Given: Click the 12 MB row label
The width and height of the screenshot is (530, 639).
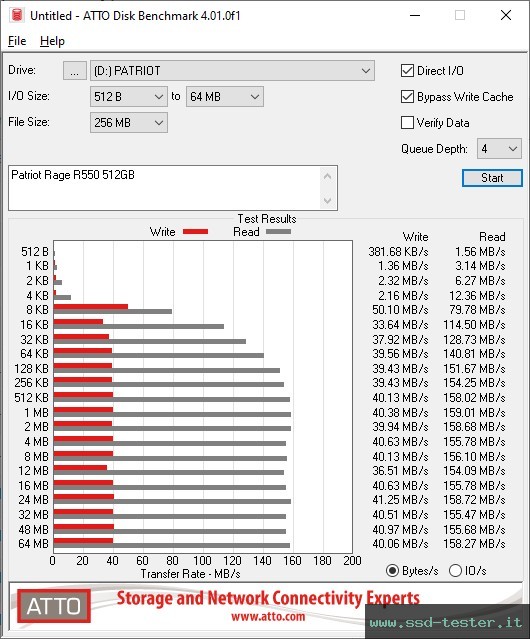Looking at the screenshot, I should (x=33, y=471).
